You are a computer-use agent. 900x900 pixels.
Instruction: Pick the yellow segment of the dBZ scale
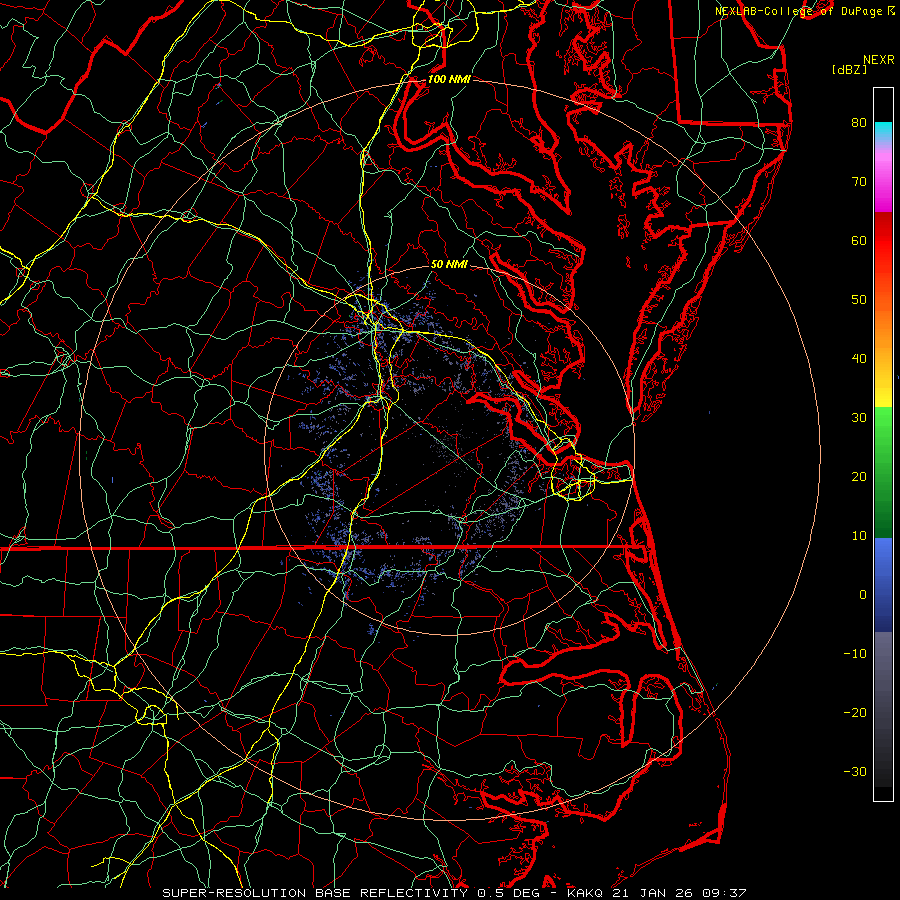click(883, 390)
